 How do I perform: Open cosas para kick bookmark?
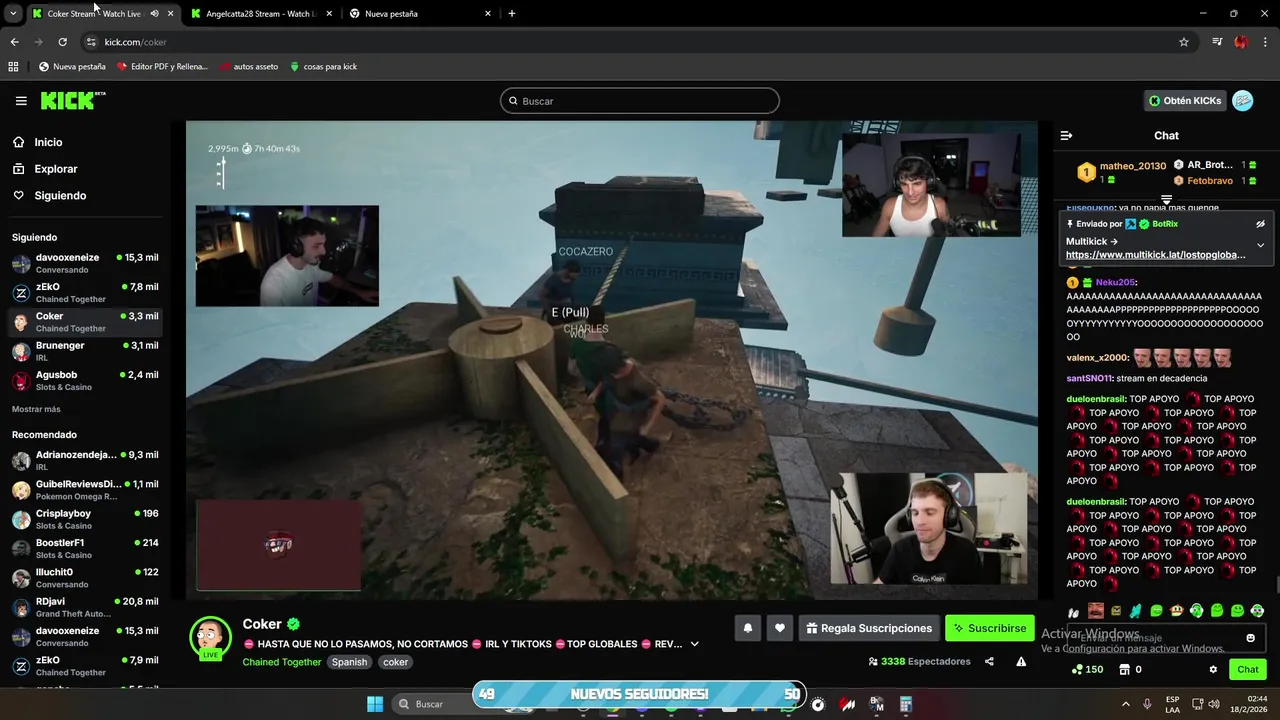coord(323,67)
